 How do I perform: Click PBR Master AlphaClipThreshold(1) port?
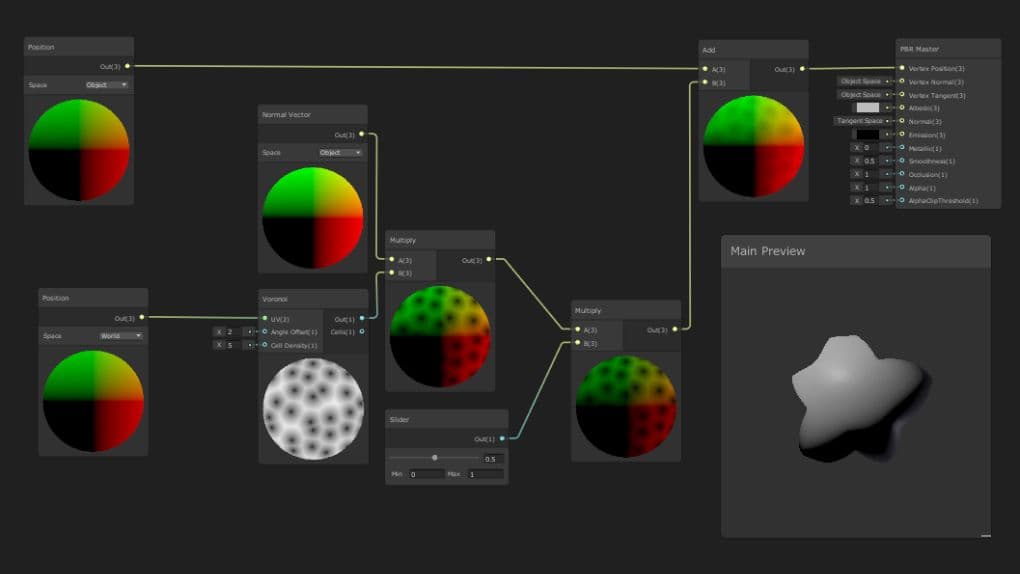902,200
